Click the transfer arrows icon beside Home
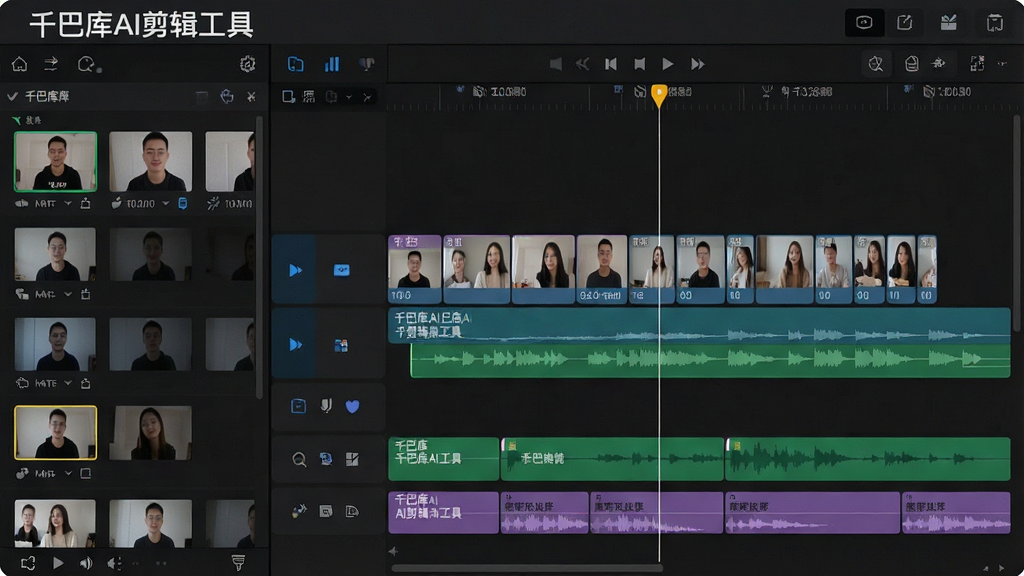This screenshot has width=1024, height=576. (x=51, y=63)
